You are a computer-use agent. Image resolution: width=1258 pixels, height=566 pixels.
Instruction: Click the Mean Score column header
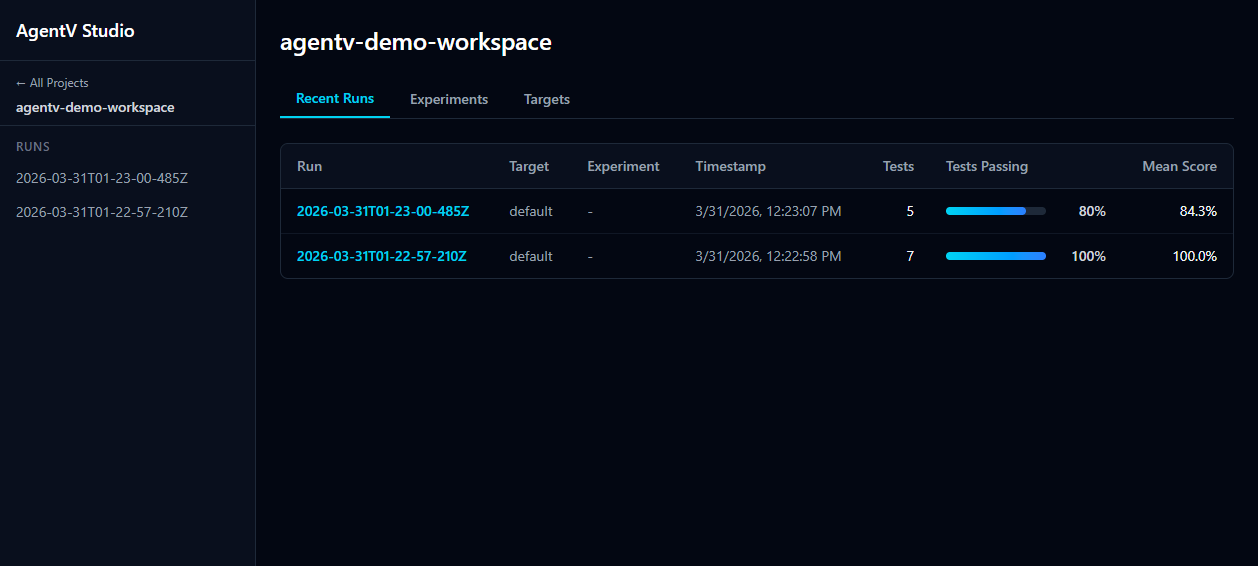click(1180, 166)
